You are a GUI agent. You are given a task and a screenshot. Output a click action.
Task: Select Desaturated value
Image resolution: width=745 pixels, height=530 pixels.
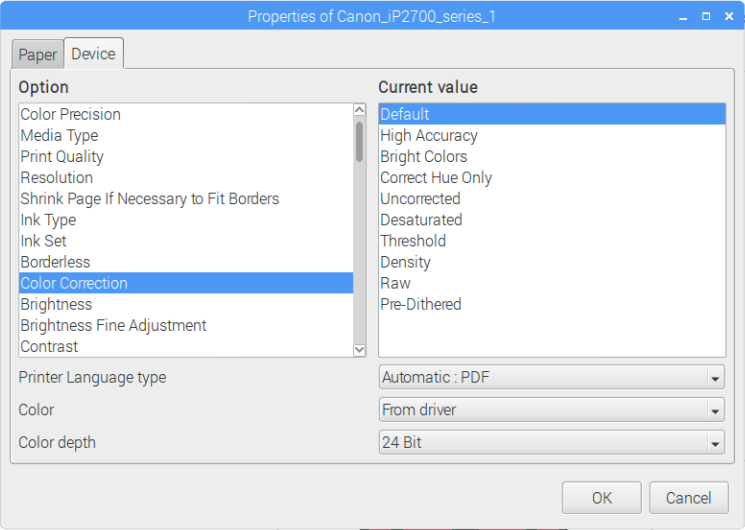[x=552, y=220]
